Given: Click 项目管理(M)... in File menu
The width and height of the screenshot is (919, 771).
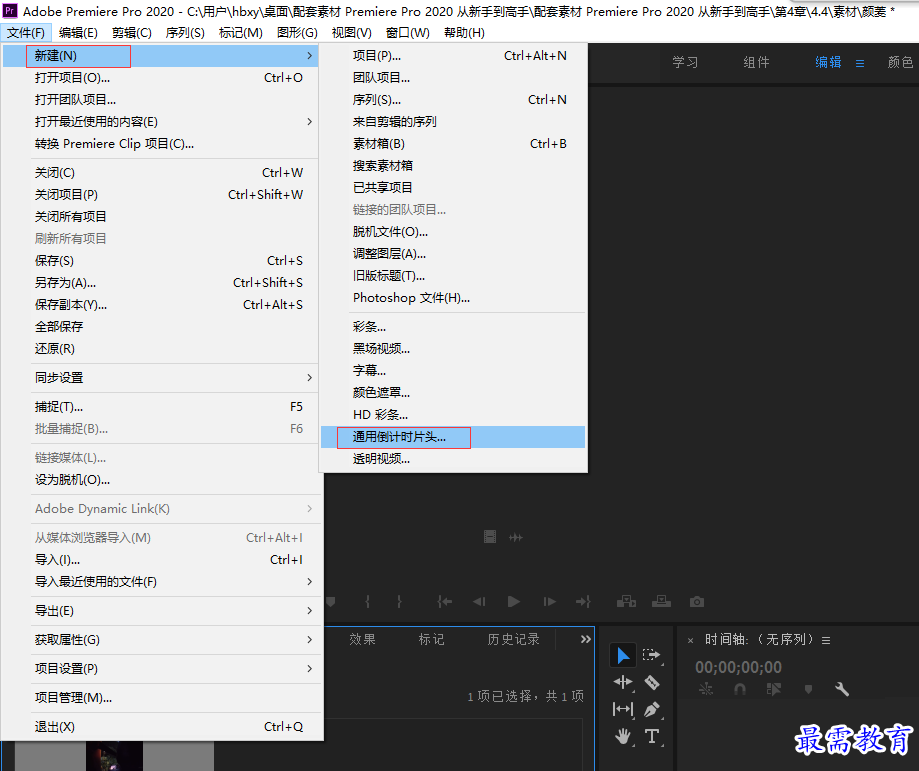Looking at the screenshot, I should (x=161, y=698).
